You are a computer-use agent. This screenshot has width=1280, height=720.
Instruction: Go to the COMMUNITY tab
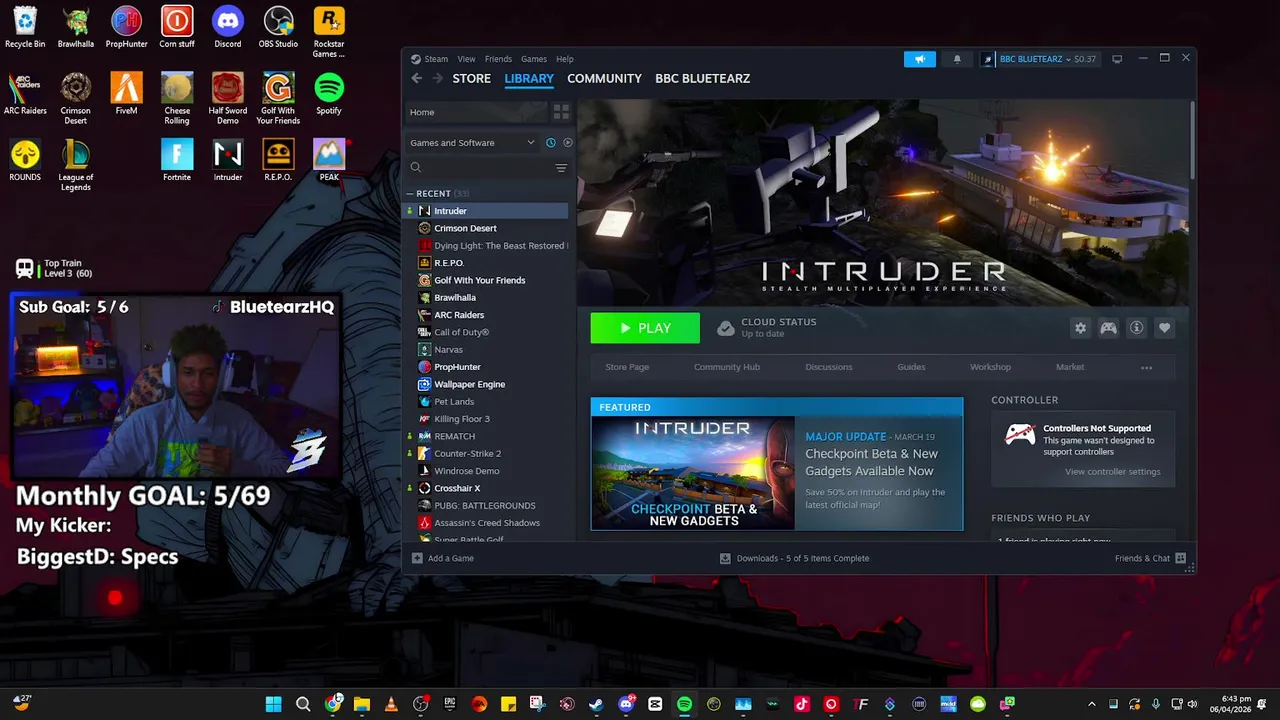(x=604, y=78)
